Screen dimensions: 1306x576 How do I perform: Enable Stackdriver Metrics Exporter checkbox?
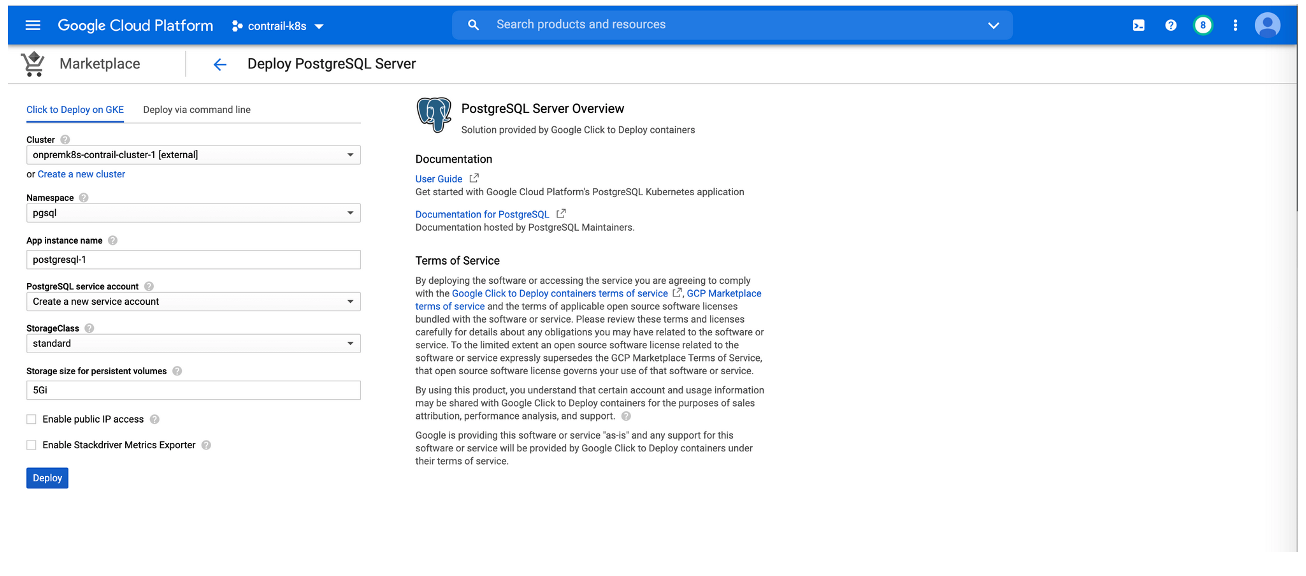pyautogui.click(x=32, y=445)
